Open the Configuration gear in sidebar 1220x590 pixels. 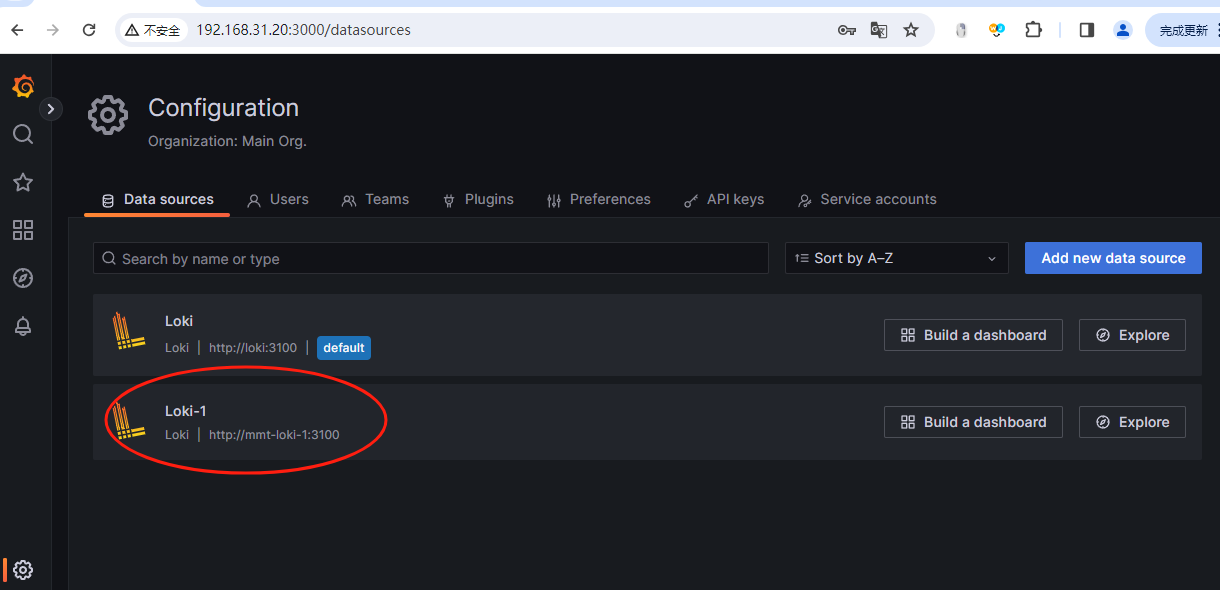tap(23, 570)
